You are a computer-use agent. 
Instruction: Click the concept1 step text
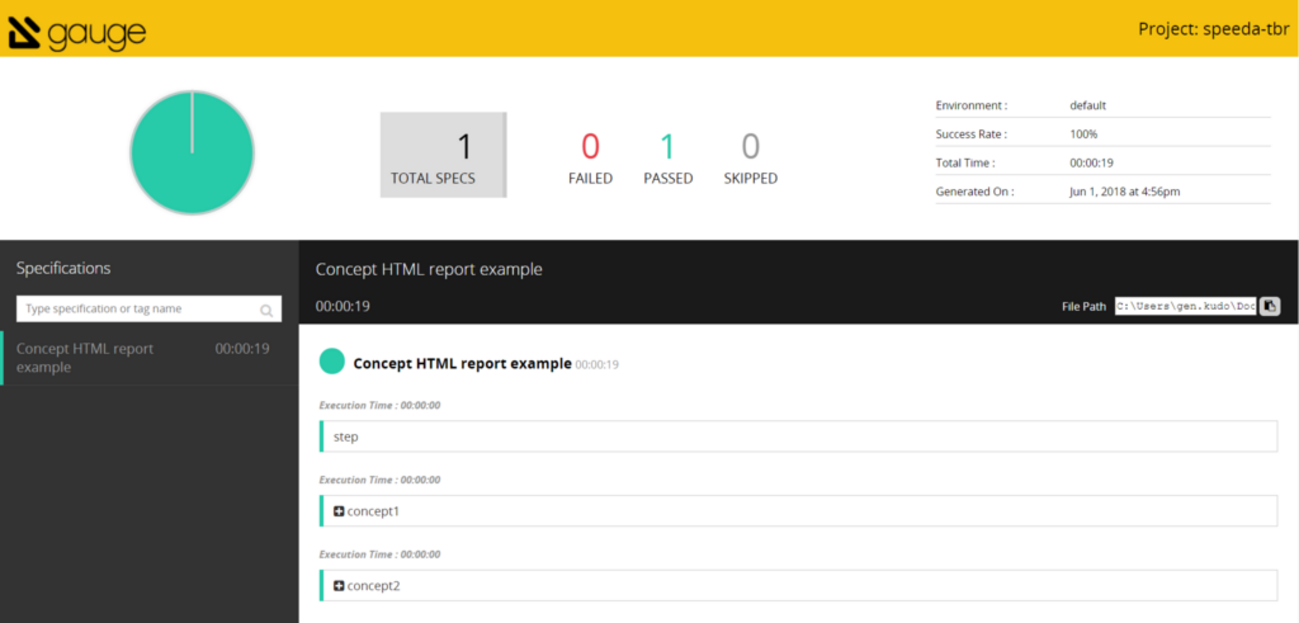click(x=373, y=511)
